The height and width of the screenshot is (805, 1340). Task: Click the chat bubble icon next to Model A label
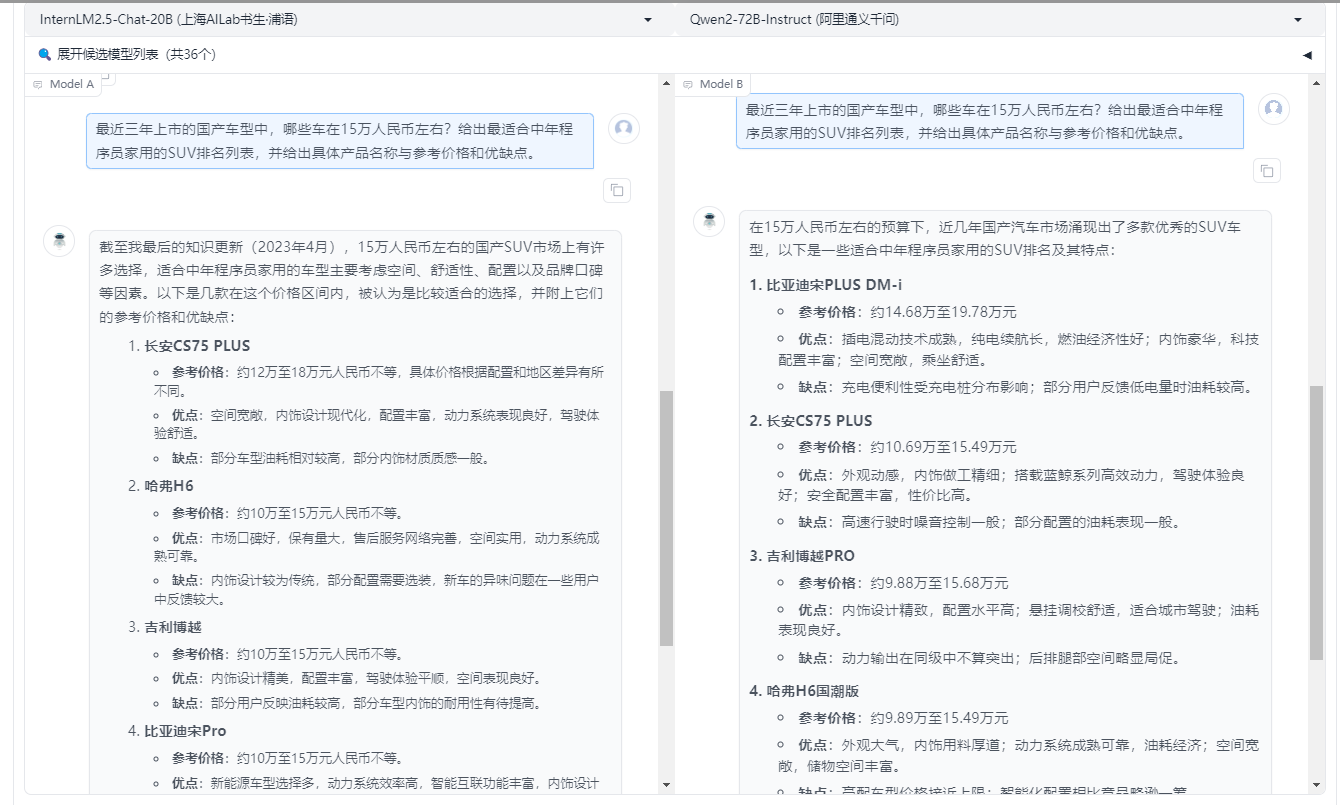pyautogui.click(x=38, y=85)
